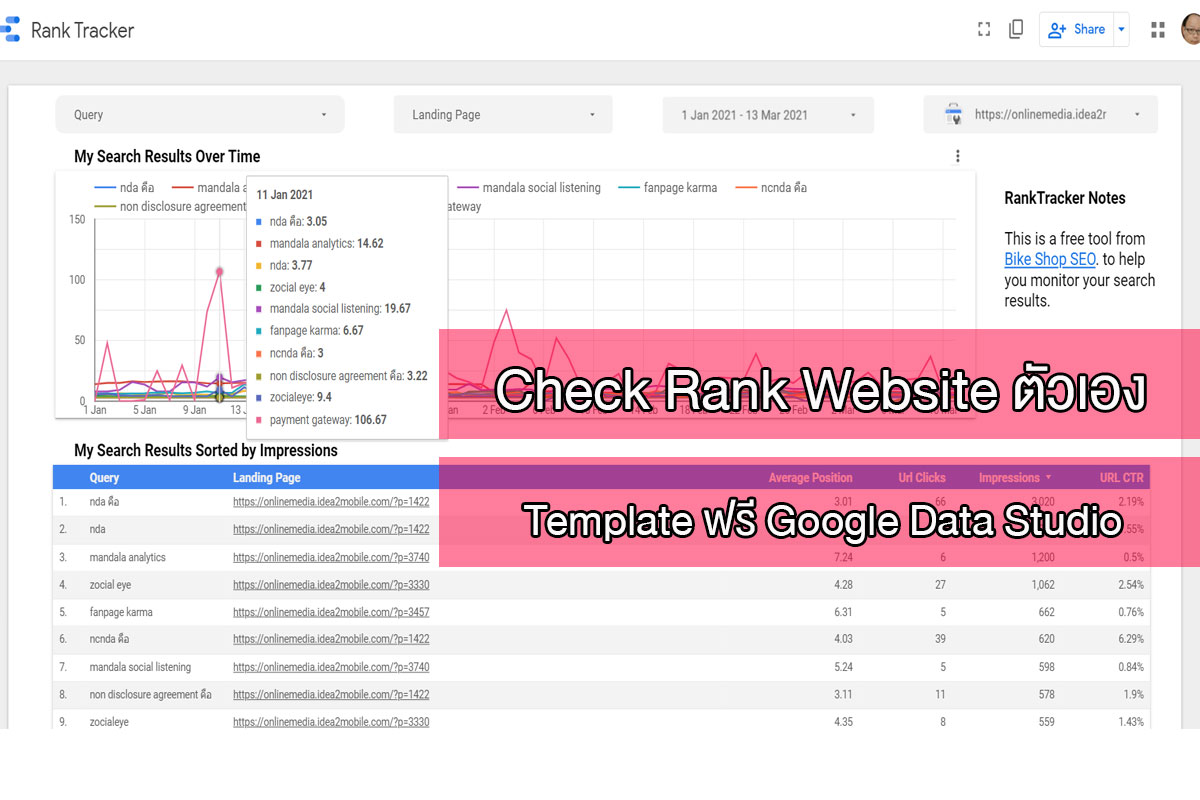The width and height of the screenshot is (1200, 800).
Task: Open the Query filter dropdown
Action: pos(200,115)
